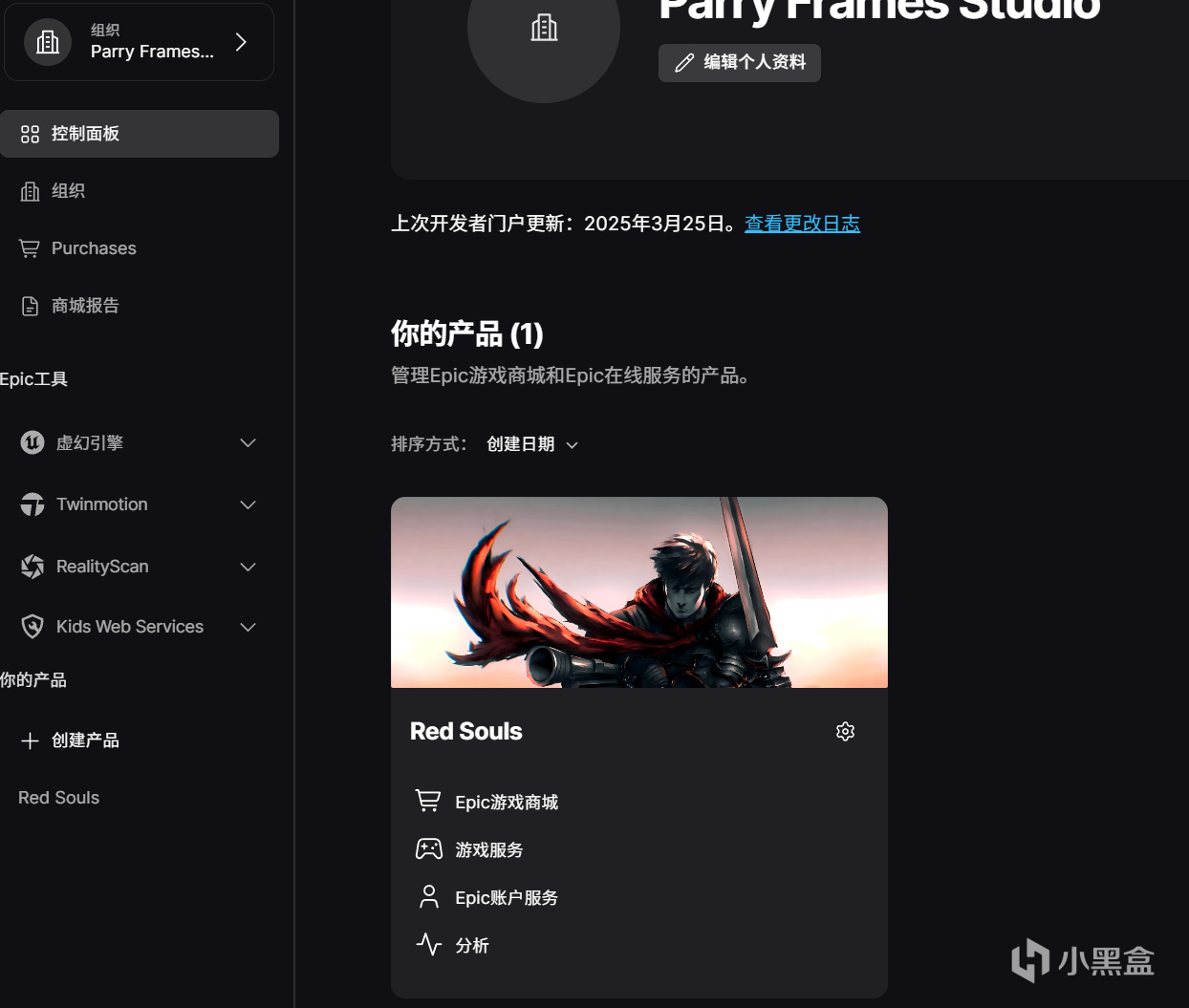Image resolution: width=1189 pixels, height=1008 pixels.
Task: Click the 组织 building icon in the sidebar menu
Action: coord(31,191)
